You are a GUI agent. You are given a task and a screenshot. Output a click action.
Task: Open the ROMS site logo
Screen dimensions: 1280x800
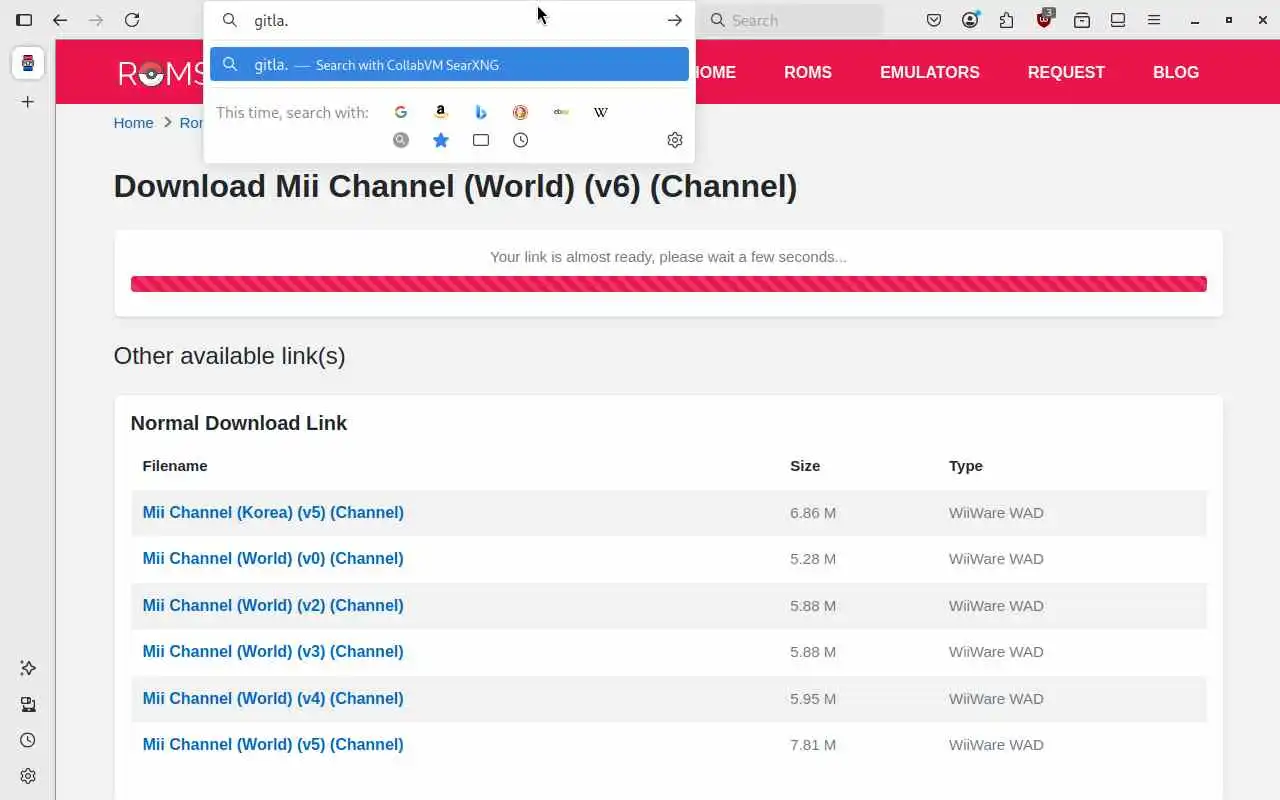[x=160, y=73]
